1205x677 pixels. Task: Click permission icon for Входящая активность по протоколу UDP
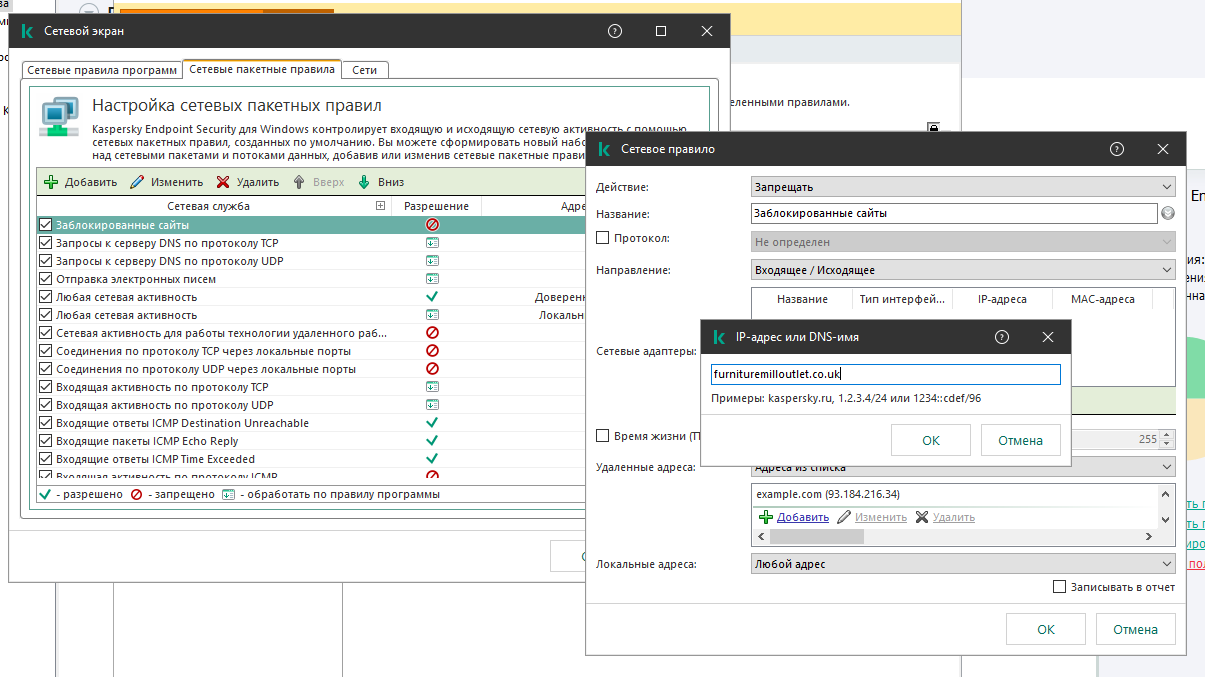point(432,405)
